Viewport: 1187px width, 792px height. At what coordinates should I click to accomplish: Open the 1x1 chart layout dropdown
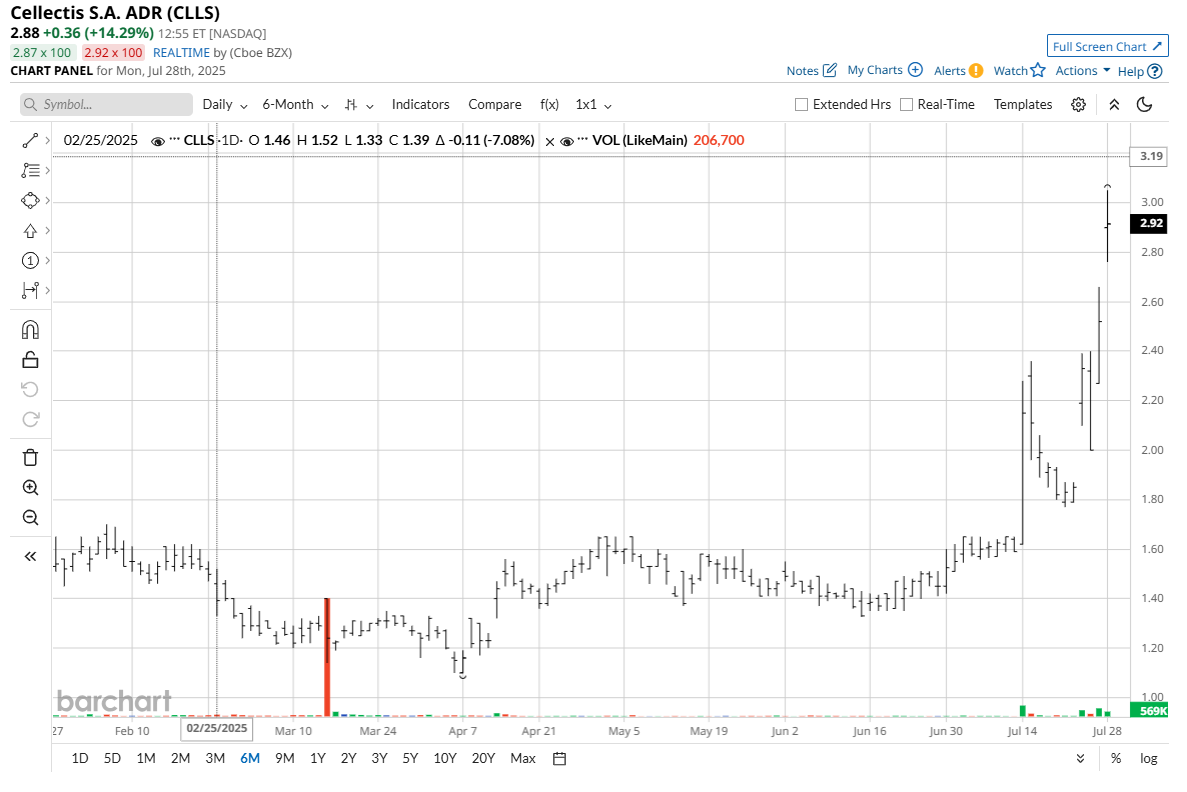pyautogui.click(x=594, y=104)
